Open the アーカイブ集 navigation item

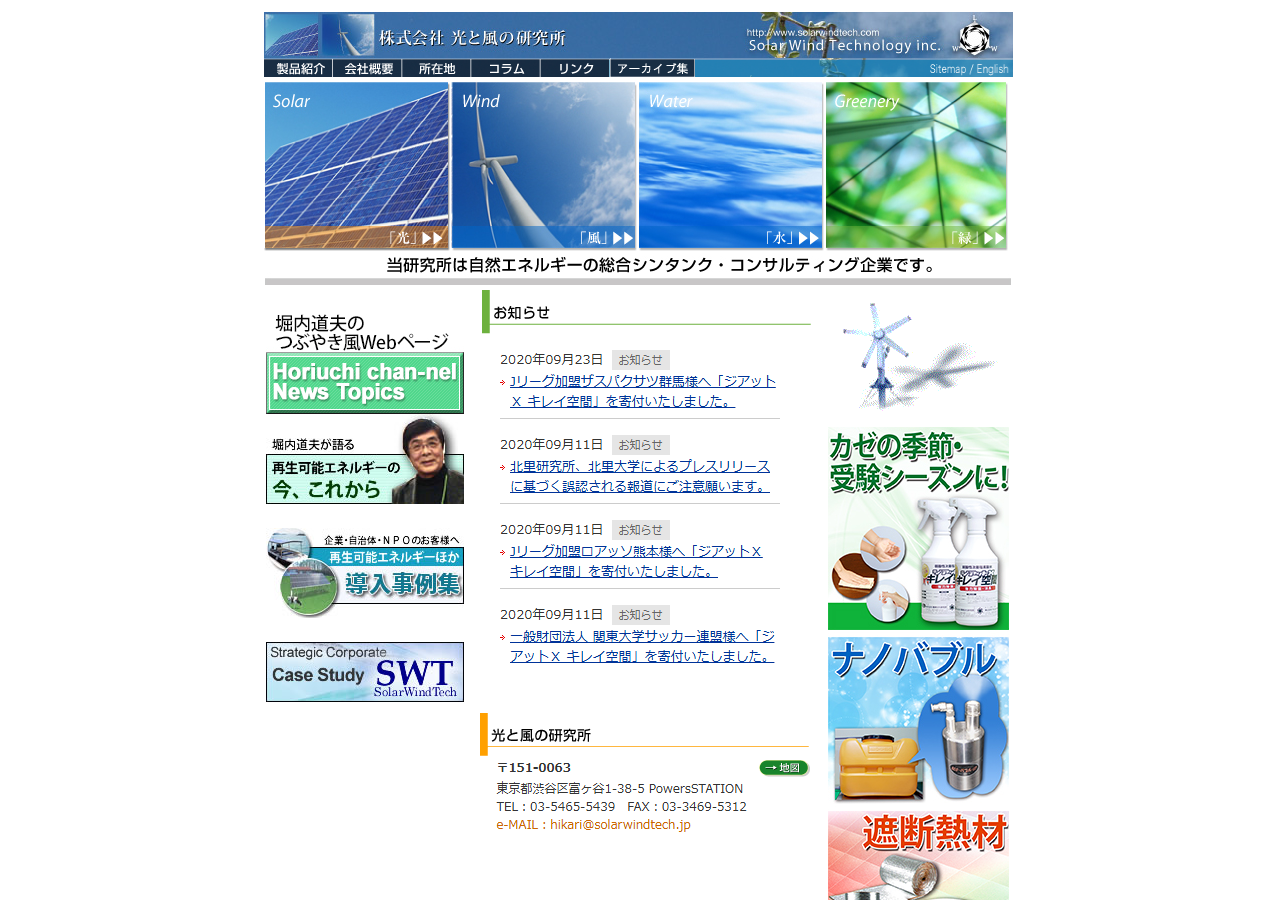point(652,69)
